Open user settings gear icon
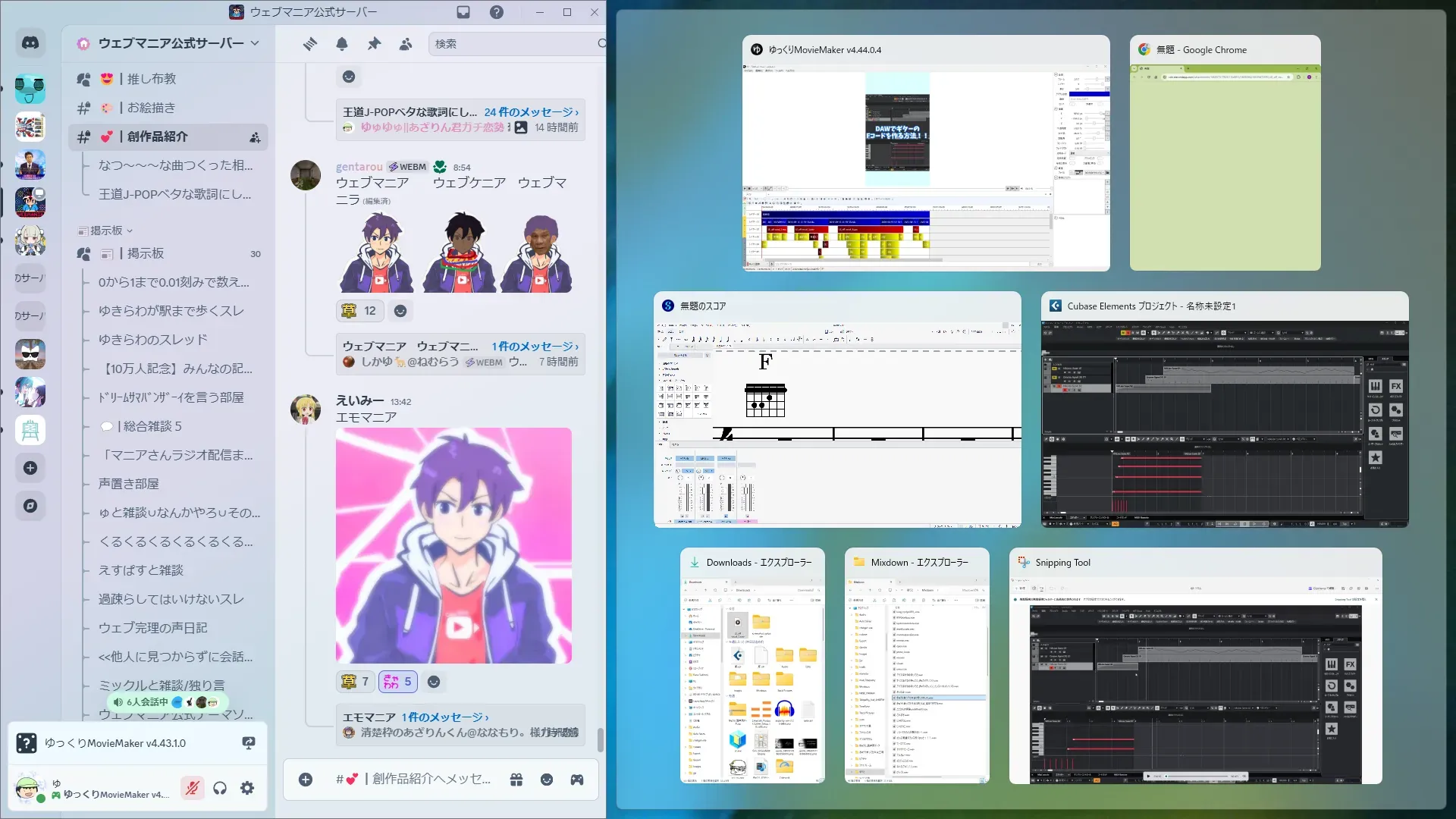The width and height of the screenshot is (1456, 819). (x=247, y=788)
